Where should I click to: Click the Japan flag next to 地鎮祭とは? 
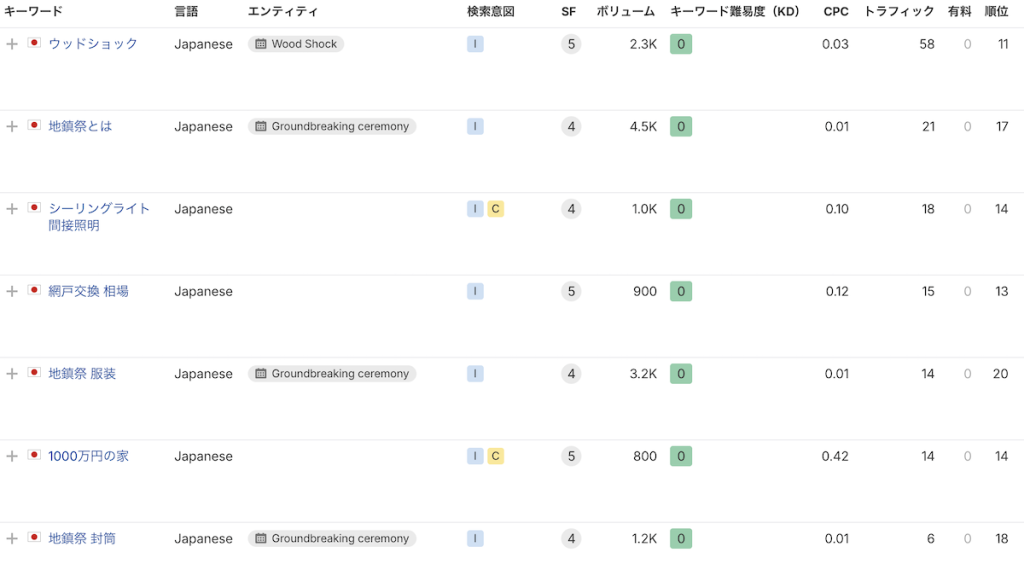(34, 126)
